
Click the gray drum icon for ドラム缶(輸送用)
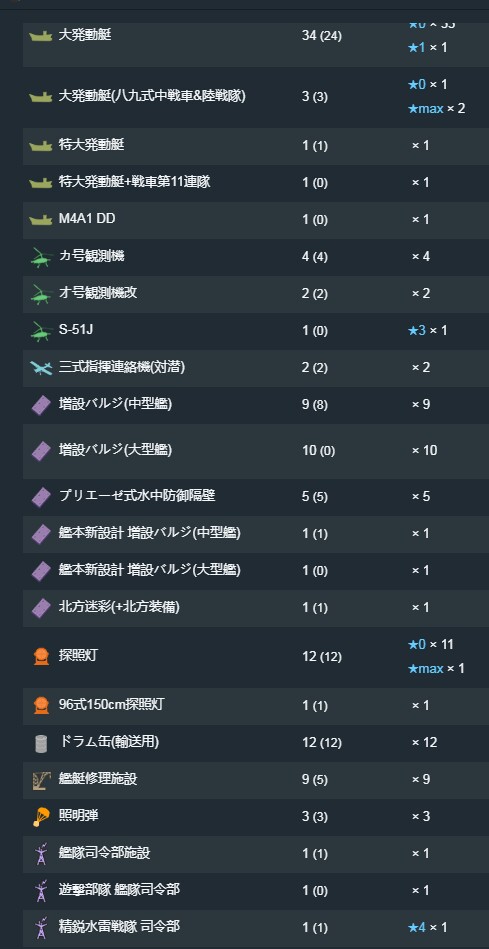(x=41, y=743)
